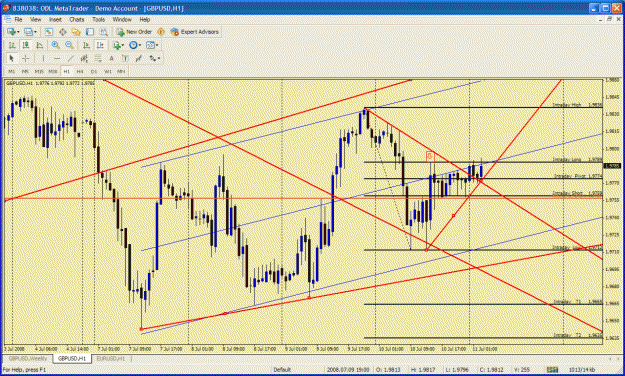This screenshot has width=625, height=376.
Task: Open the Tools menu
Action: [98, 19]
